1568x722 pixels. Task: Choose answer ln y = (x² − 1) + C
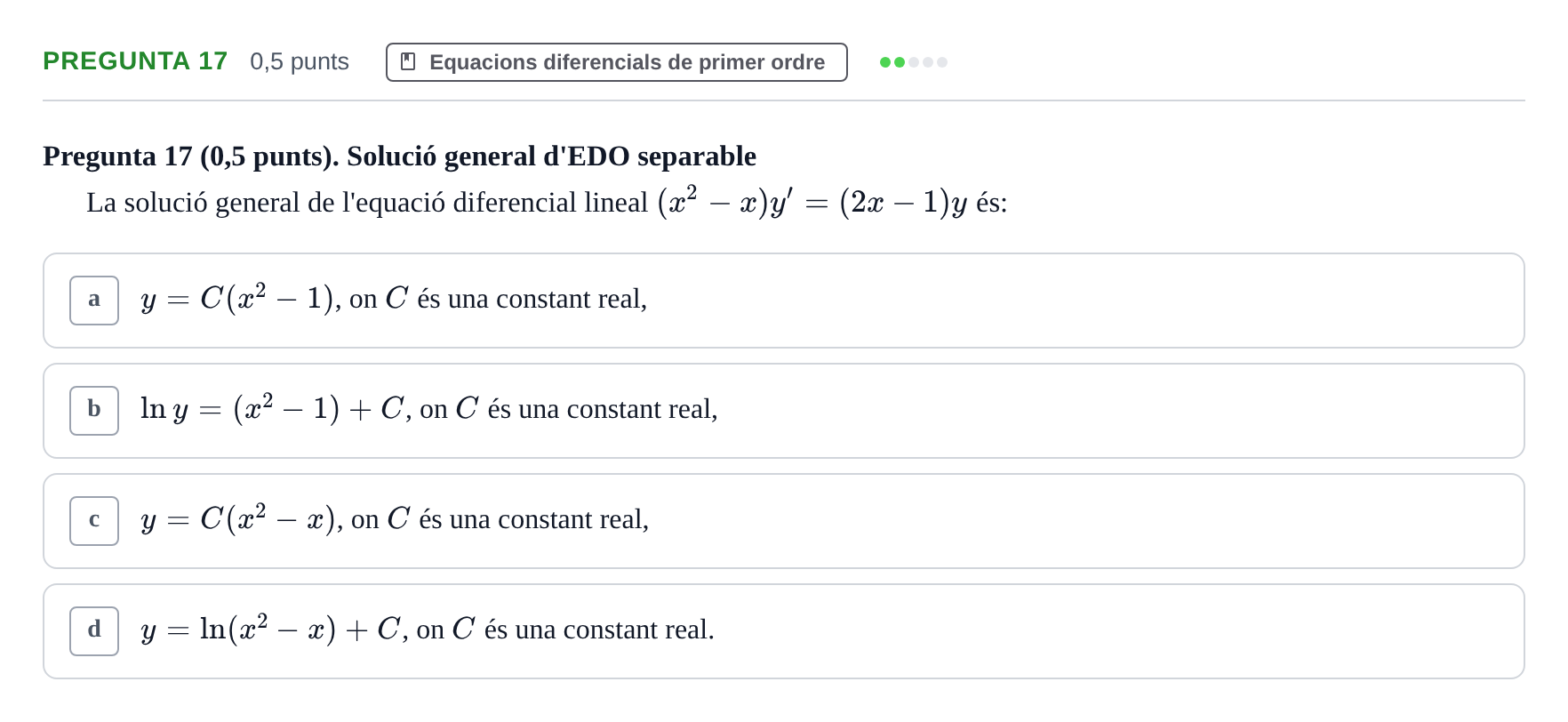click(x=784, y=411)
